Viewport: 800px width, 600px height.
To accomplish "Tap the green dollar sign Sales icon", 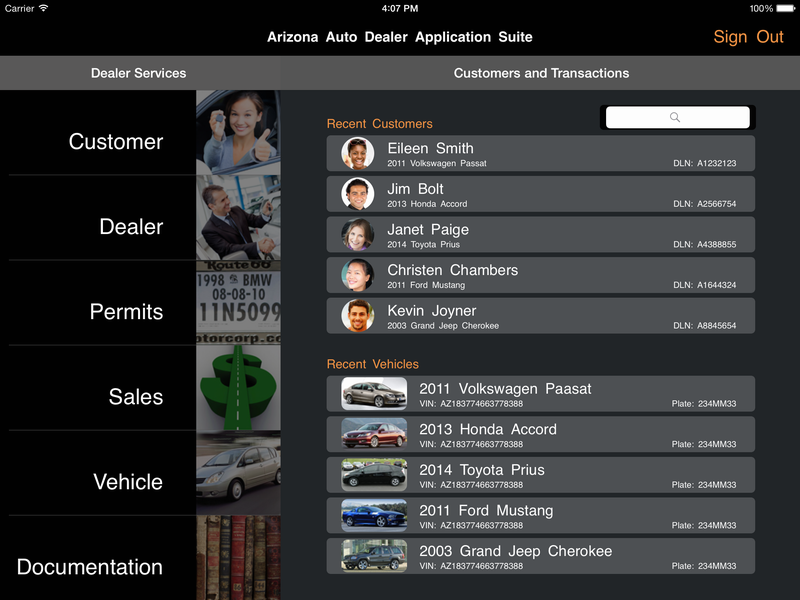I will pos(238,388).
